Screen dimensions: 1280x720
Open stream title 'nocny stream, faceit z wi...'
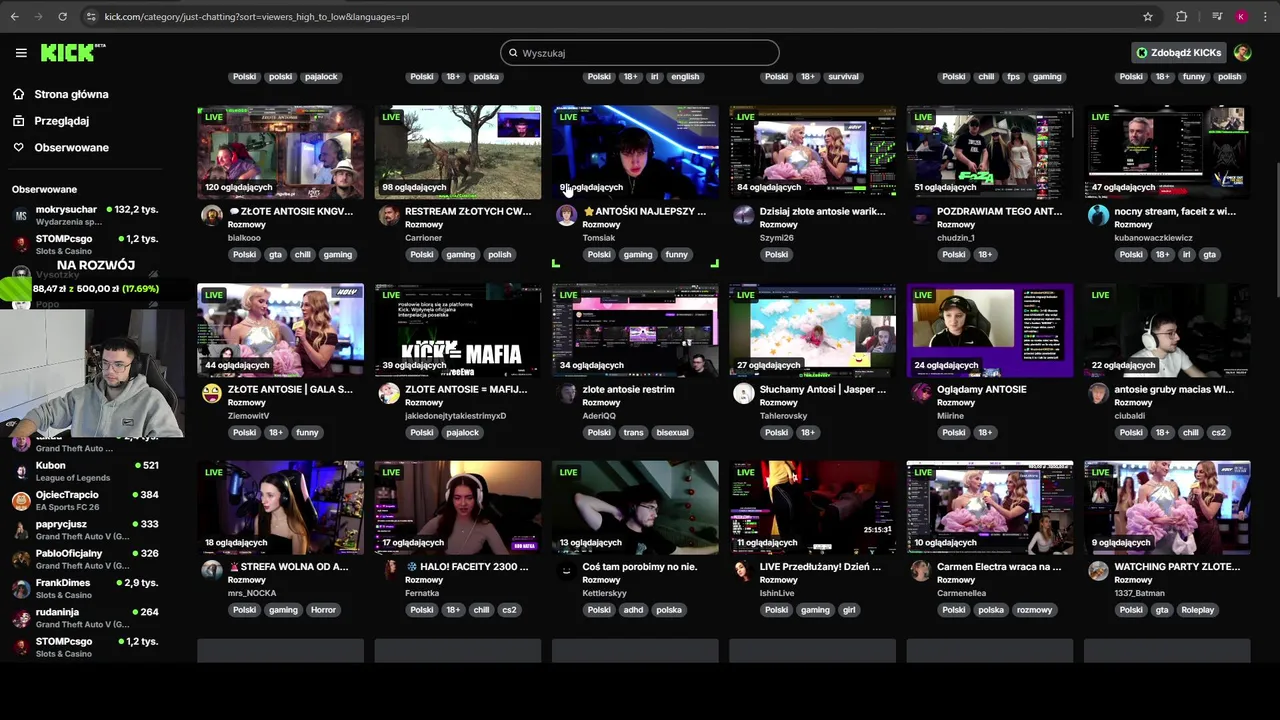(1174, 211)
